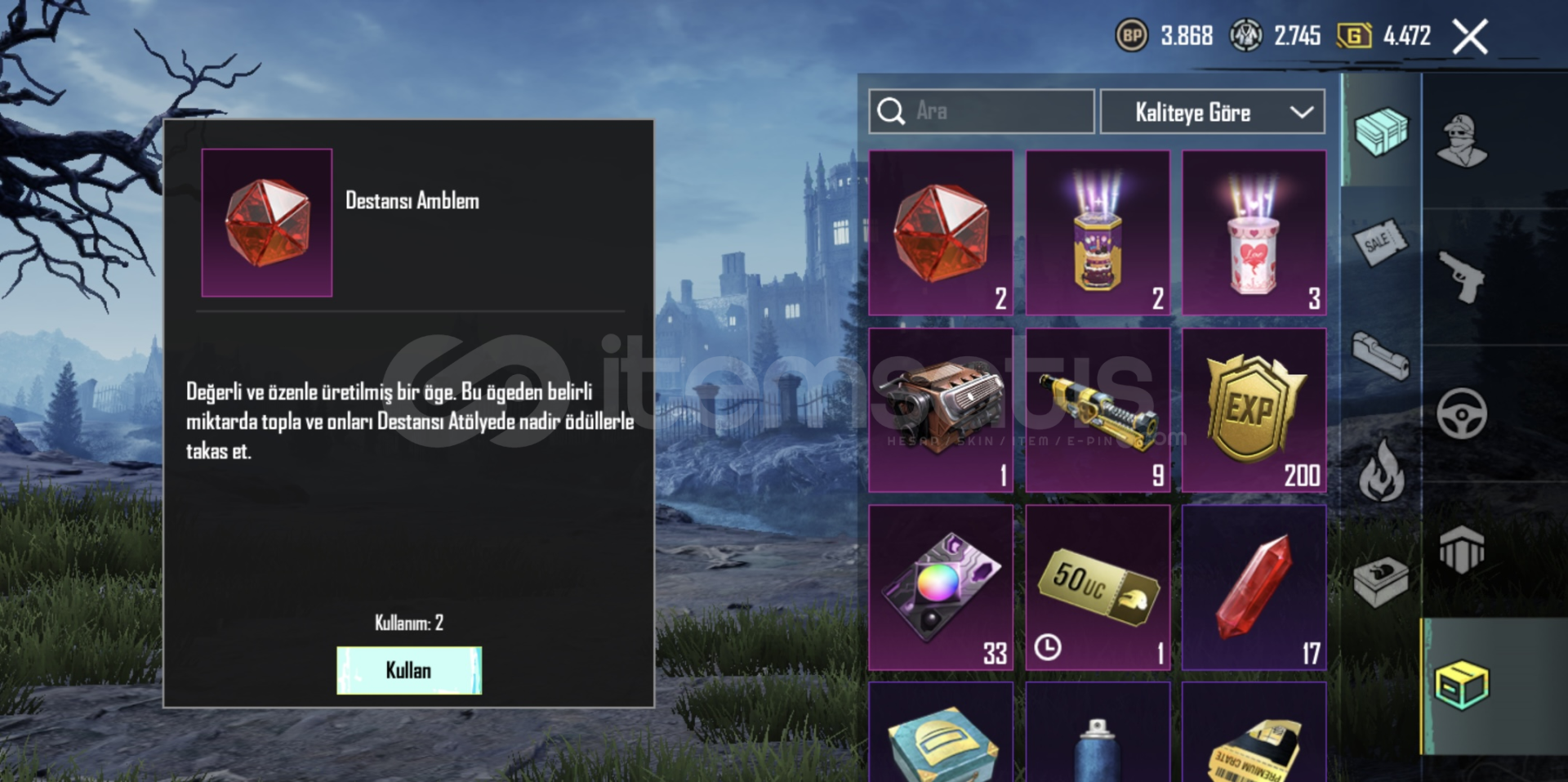The image size is (1568, 782).
Task: Close the inventory with the X
Action: pos(1470,37)
